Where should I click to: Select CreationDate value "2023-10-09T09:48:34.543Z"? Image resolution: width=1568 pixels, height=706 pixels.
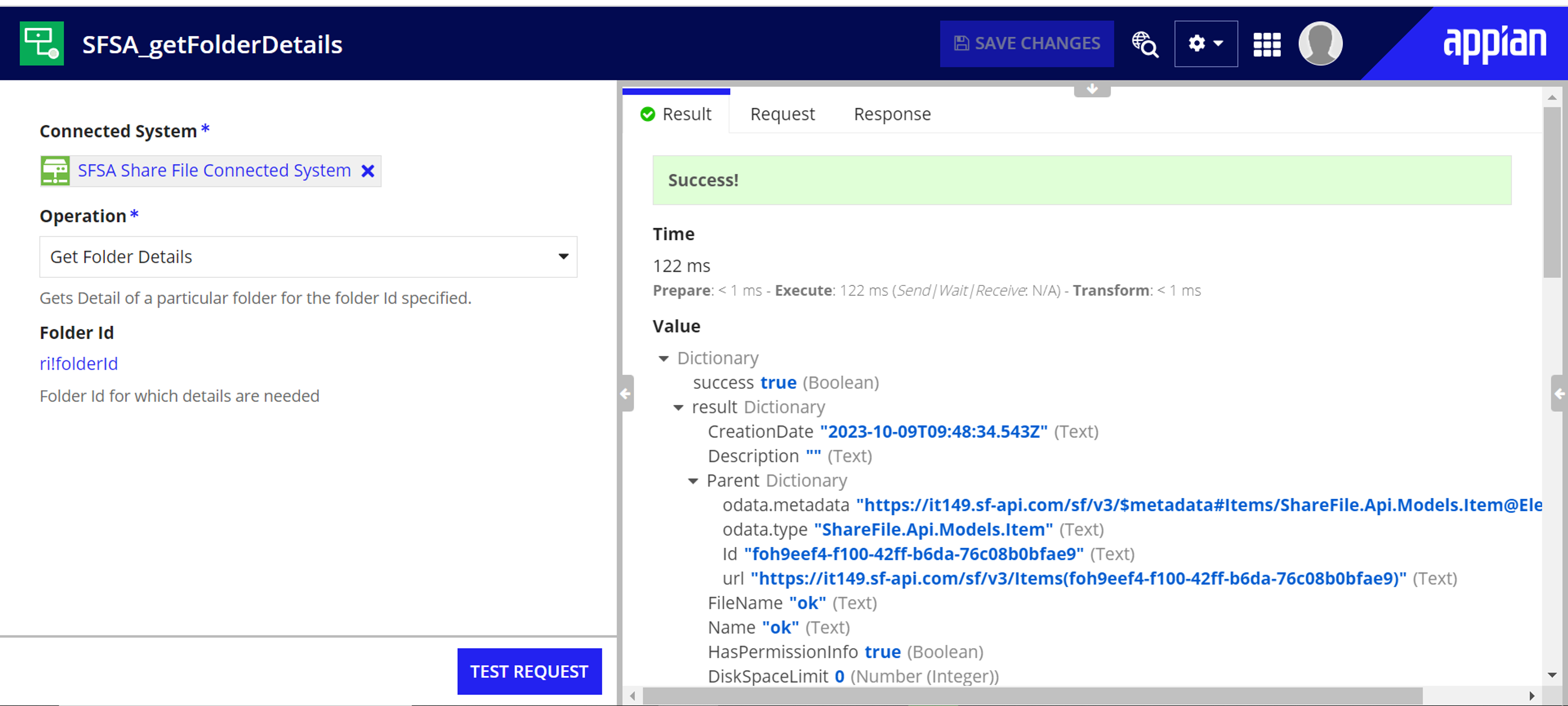coord(933,432)
